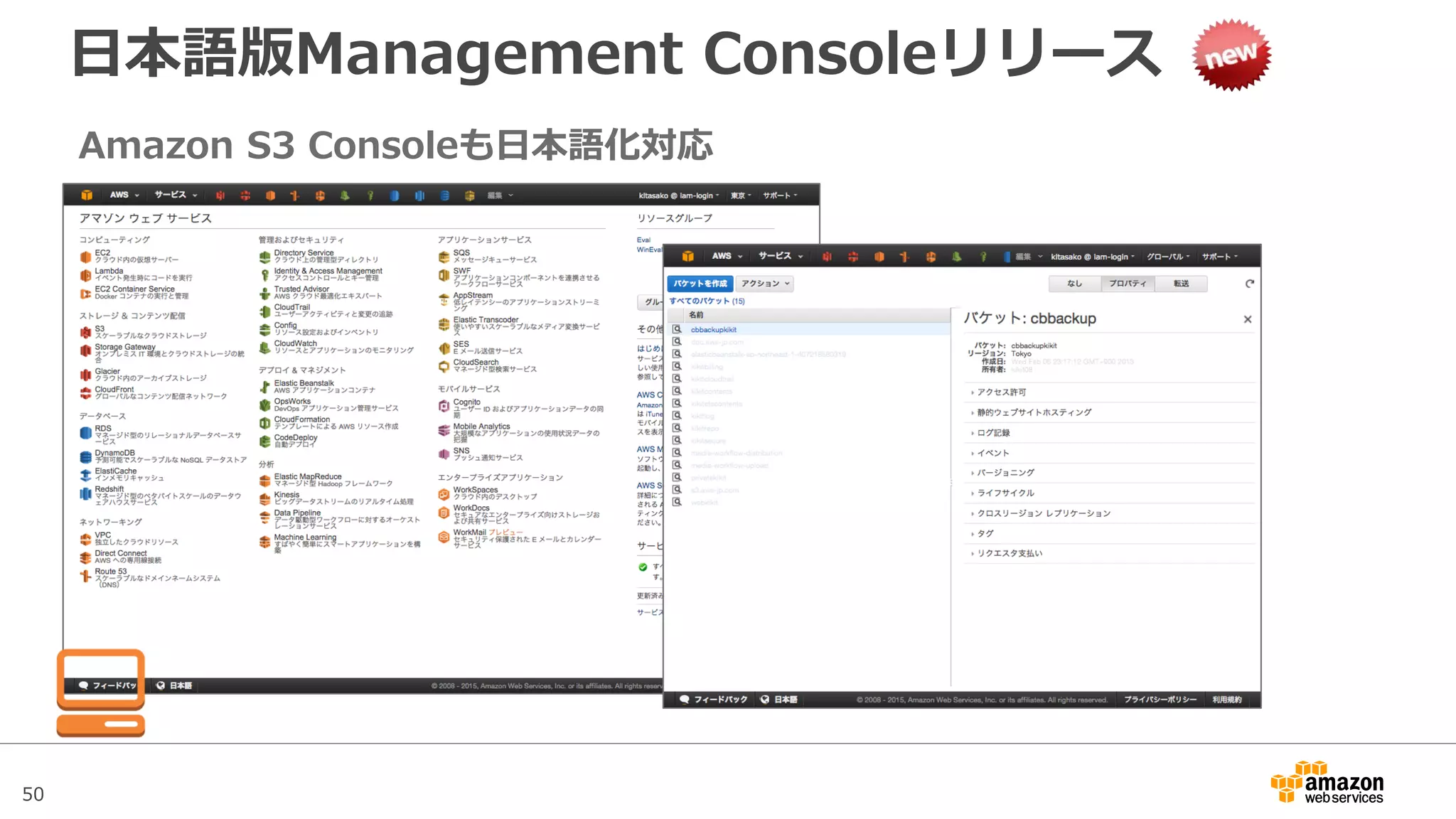Click the AWS cube logo in S3 console
The width and height of the screenshot is (1456, 819).
pyautogui.click(x=687, y=256)
